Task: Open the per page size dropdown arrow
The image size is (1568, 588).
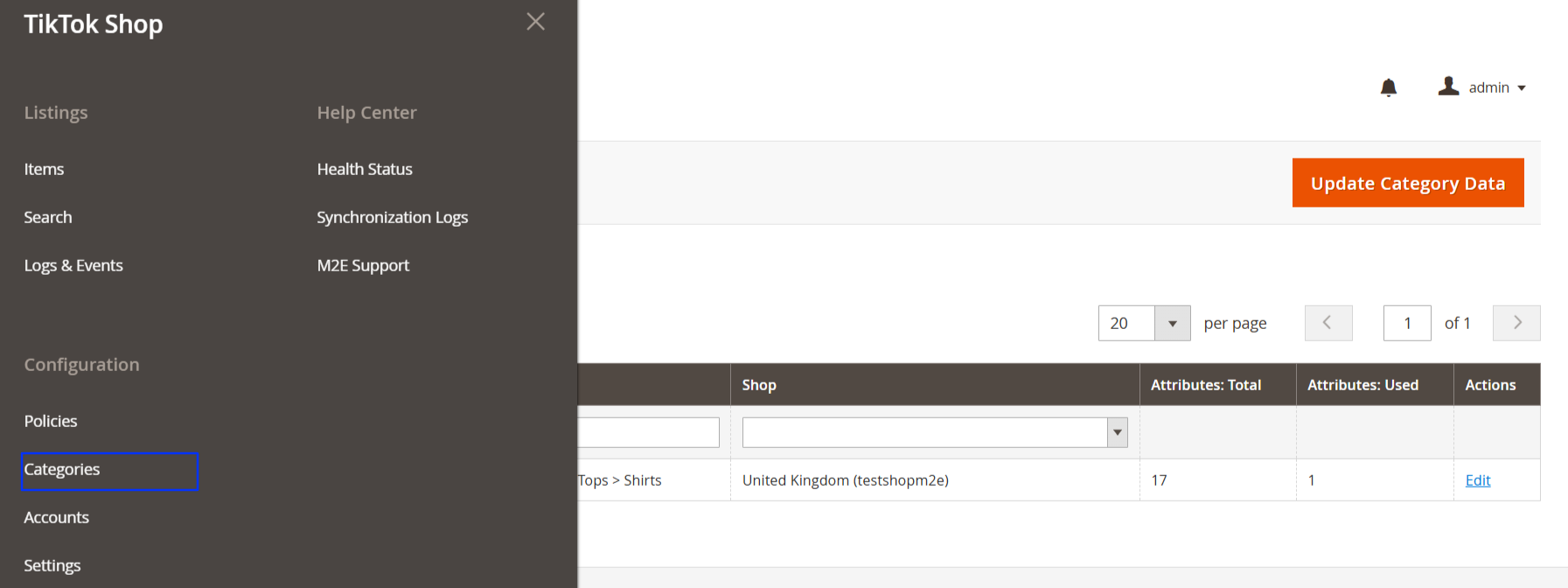Action: coord(1172,323)
